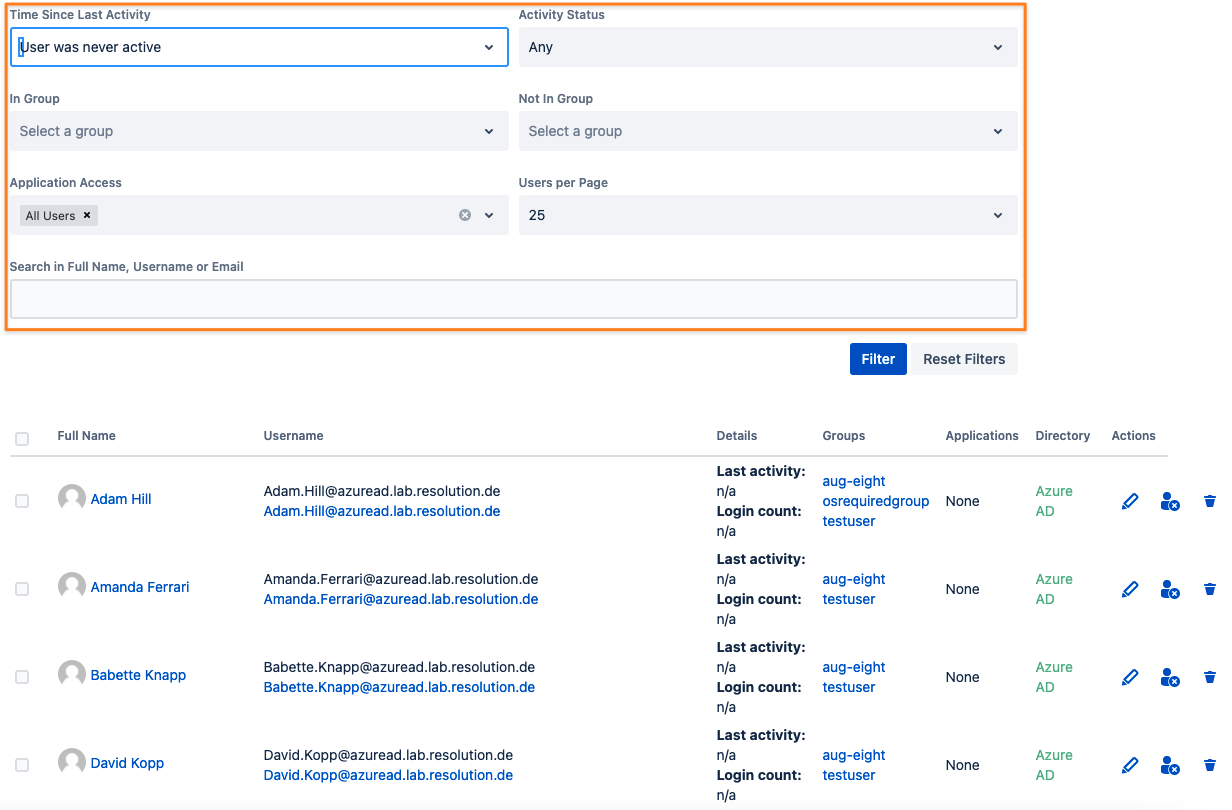Click the Applications column header
This screenshot has width=1232, height=810.
982,436
